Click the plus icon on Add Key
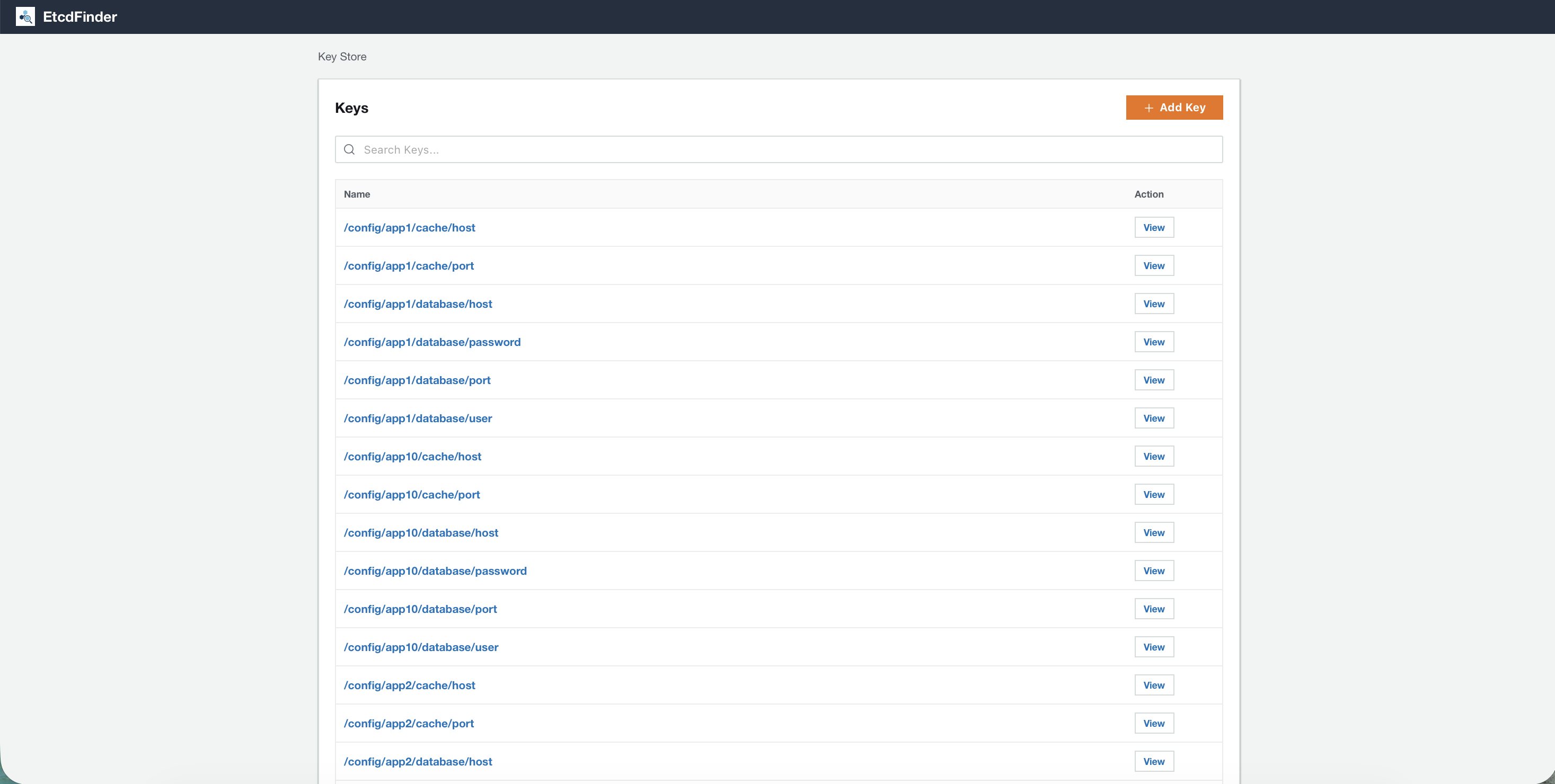Image resolution: width=1555 pixels, height=784 pixels. point(1147,108)
